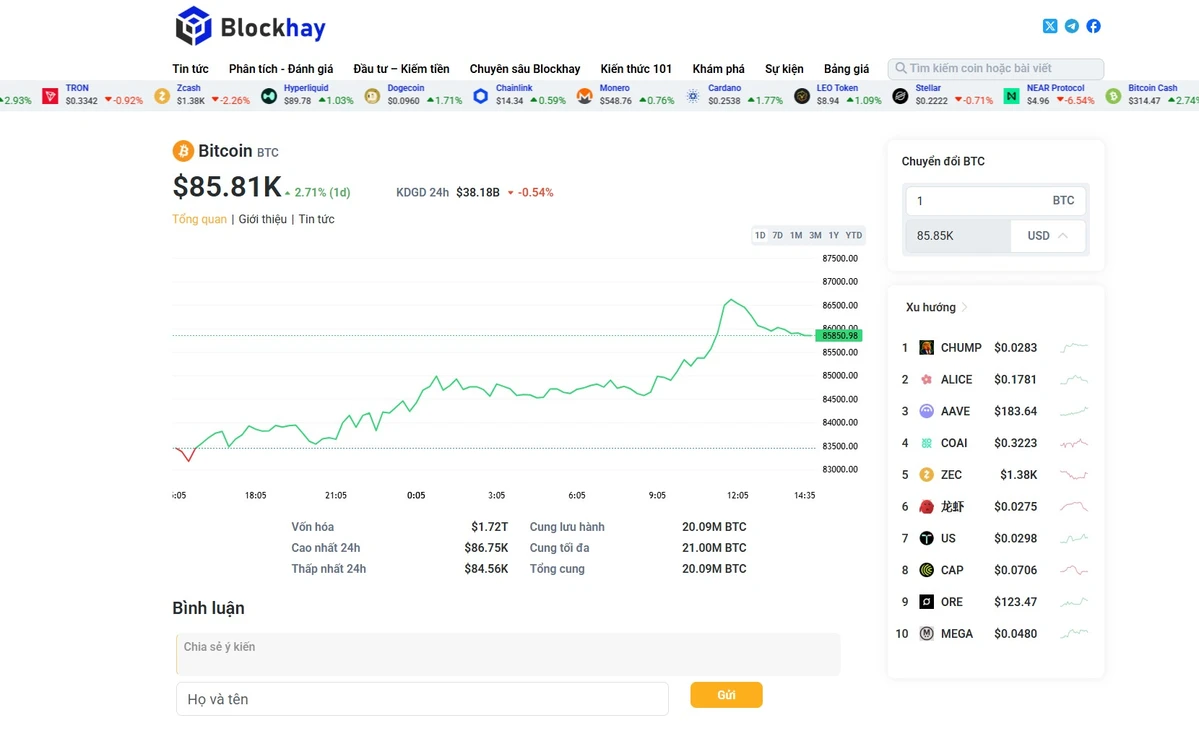Click the Stellar icon in ticker

(900, 96)
